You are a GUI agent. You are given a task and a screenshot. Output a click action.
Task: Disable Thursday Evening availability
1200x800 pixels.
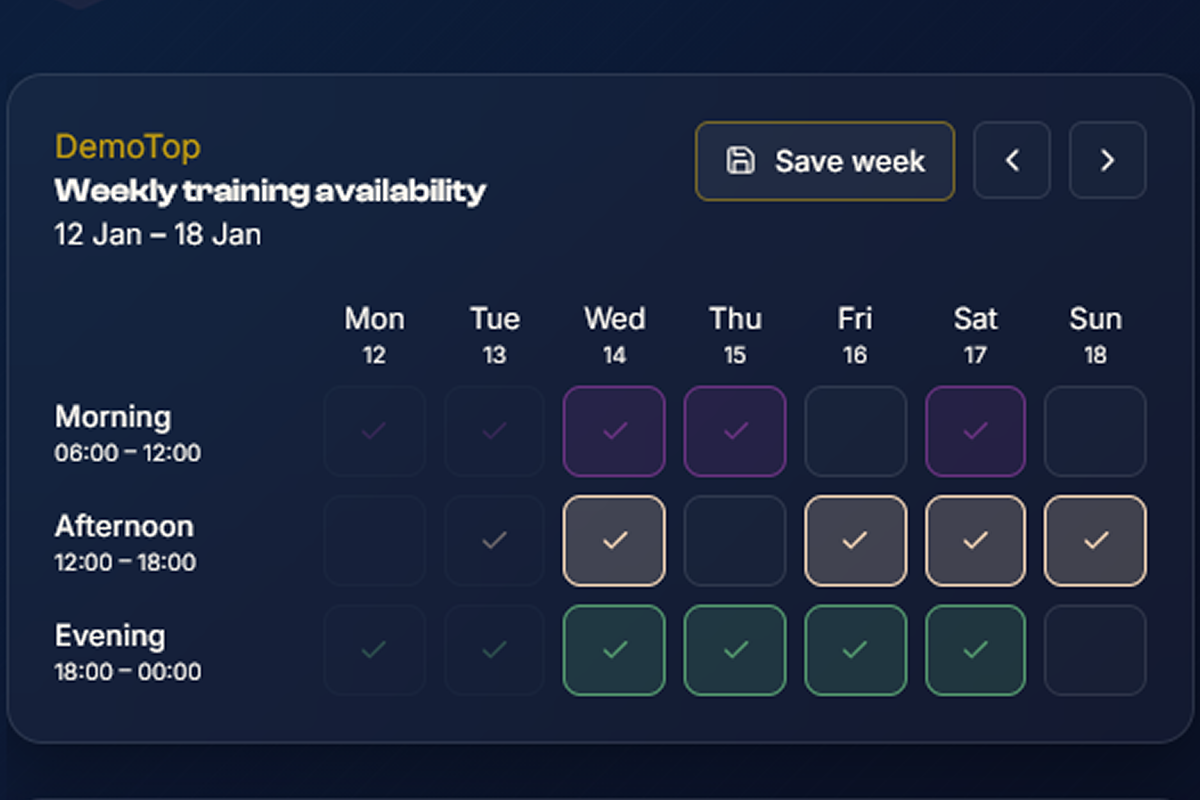click(734, 650)
